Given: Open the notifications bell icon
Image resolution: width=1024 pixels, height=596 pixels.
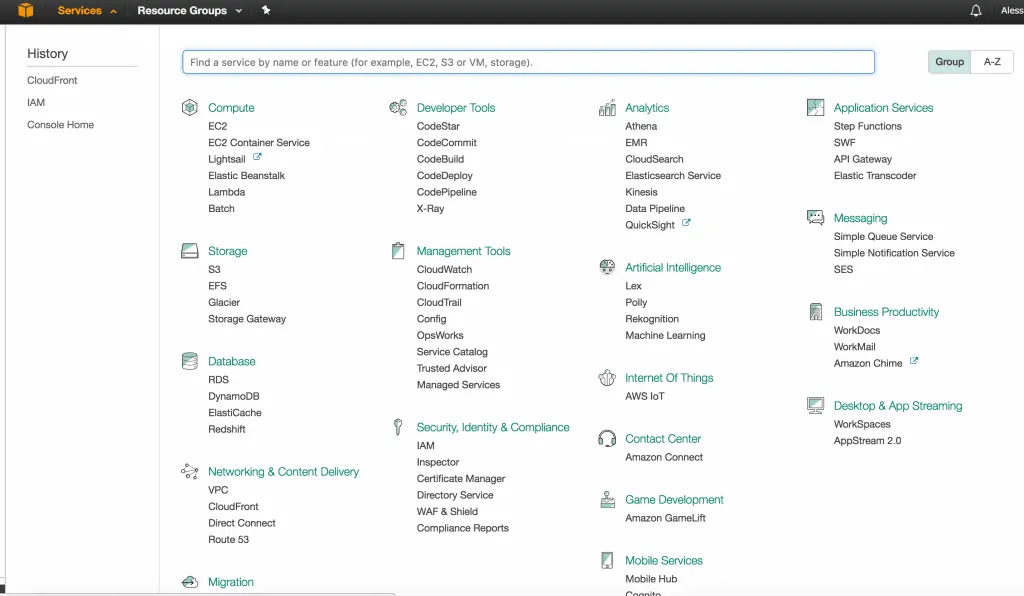Looking at the screenshot, I should click(x=976, y=10).
